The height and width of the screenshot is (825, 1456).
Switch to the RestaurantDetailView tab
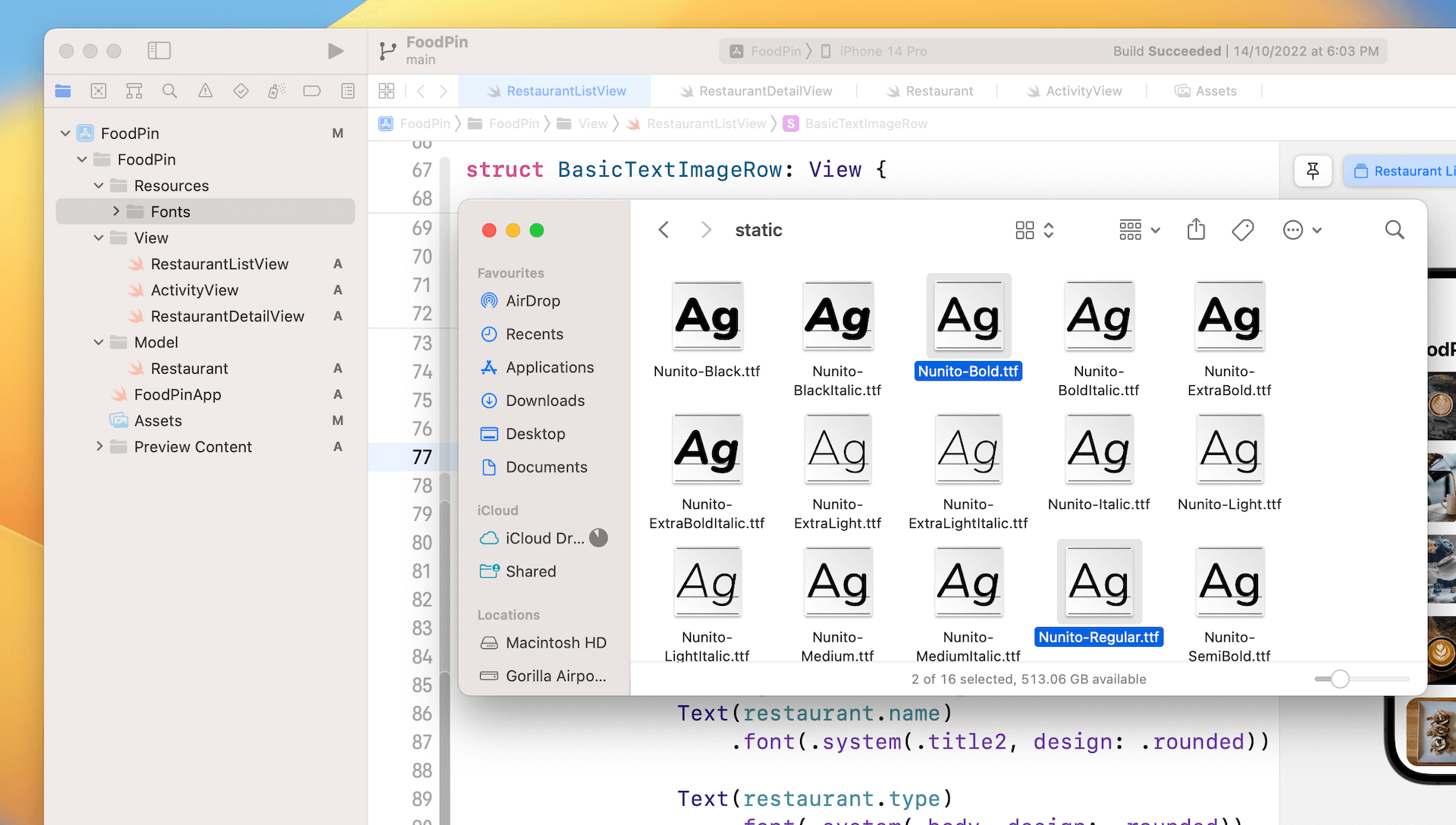tap(764, 90)
